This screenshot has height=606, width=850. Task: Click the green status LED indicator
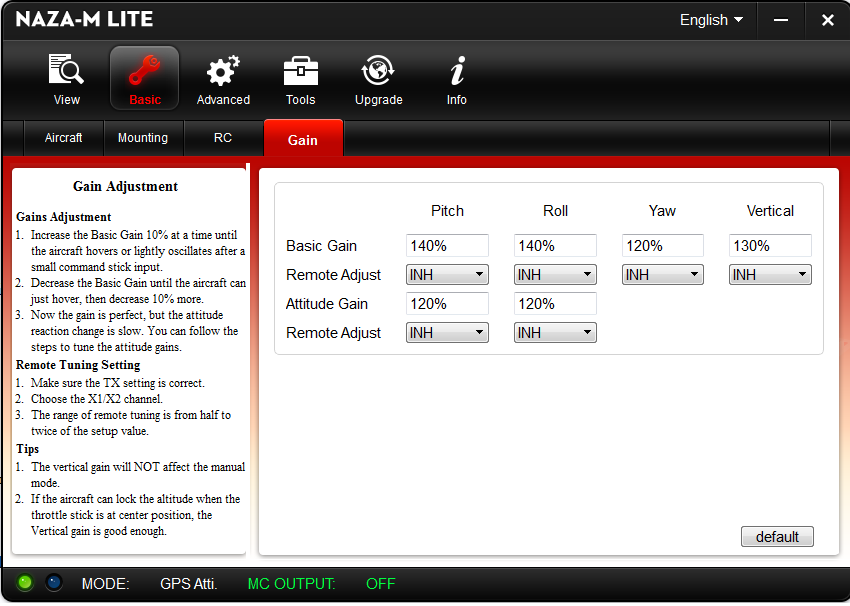pyautogui.click(x=25, y=583)
